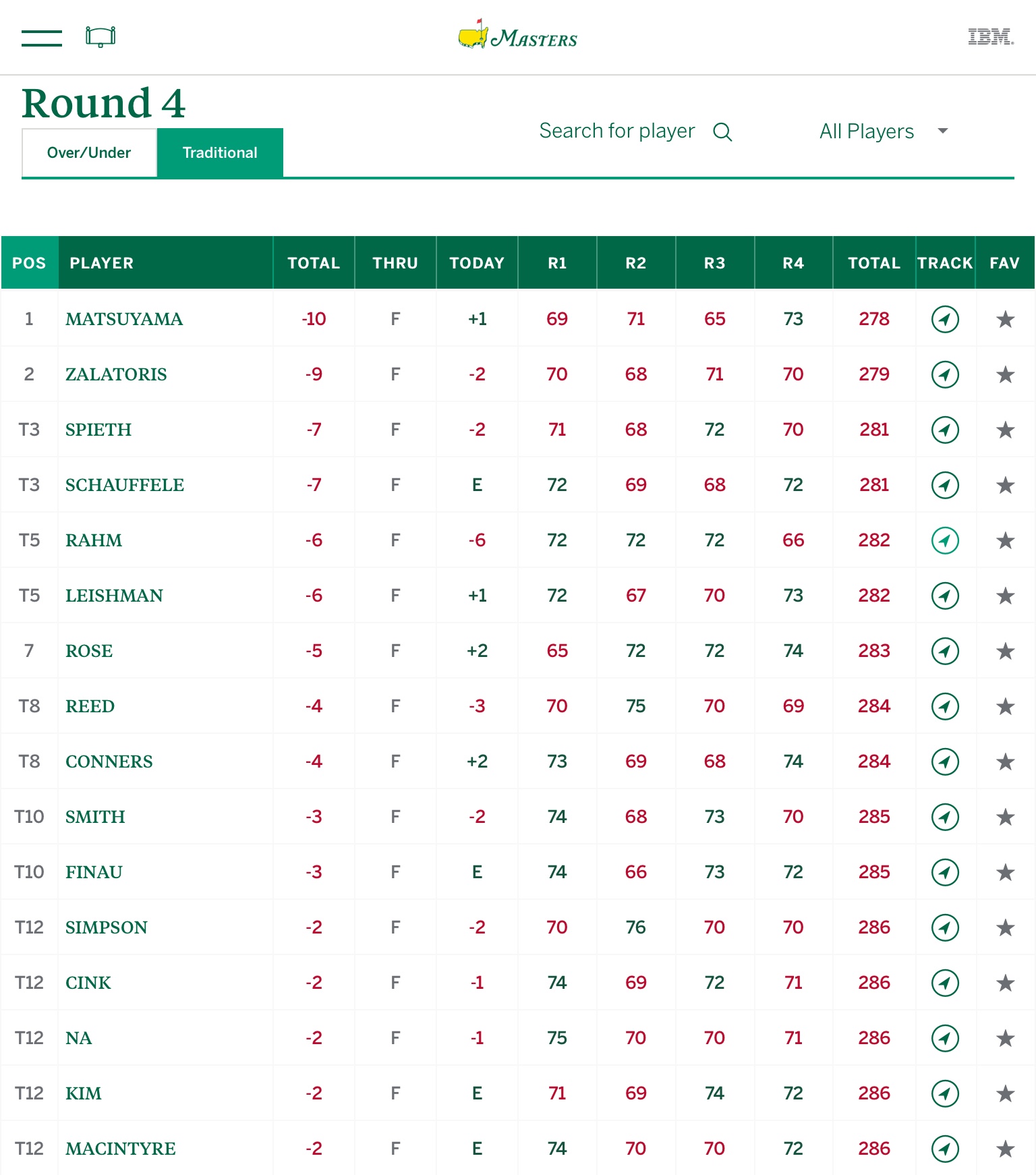This screenshot has height=1175, width=1036.
Task: Click the IBM logo
Action: tap(989, 37)
